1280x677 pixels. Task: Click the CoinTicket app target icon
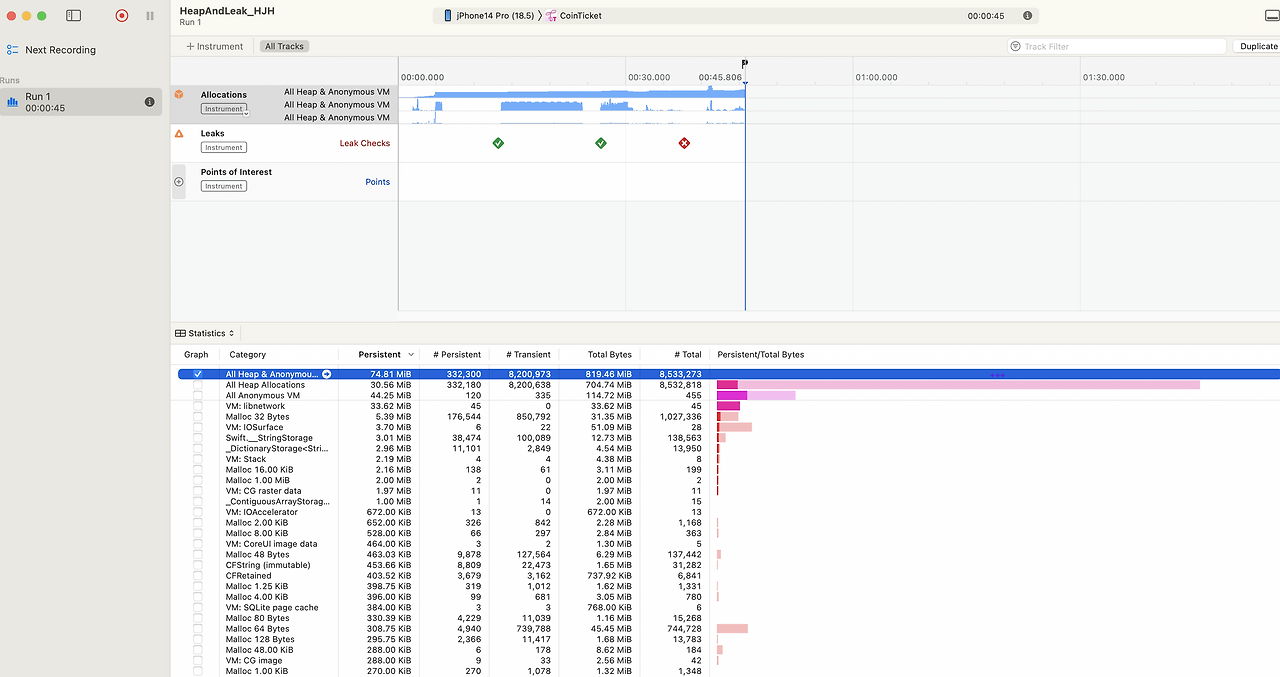(550, 16)
